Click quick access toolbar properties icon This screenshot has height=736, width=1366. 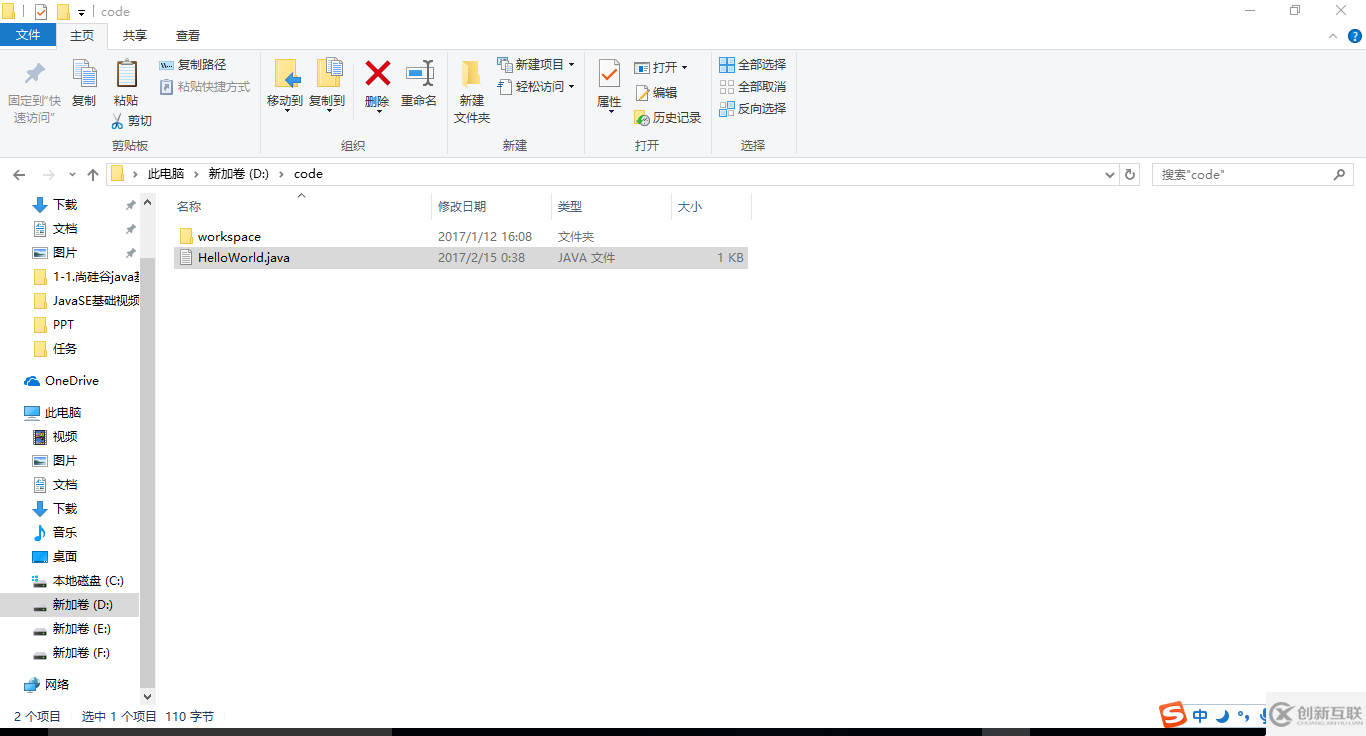[x=40, y=12]
